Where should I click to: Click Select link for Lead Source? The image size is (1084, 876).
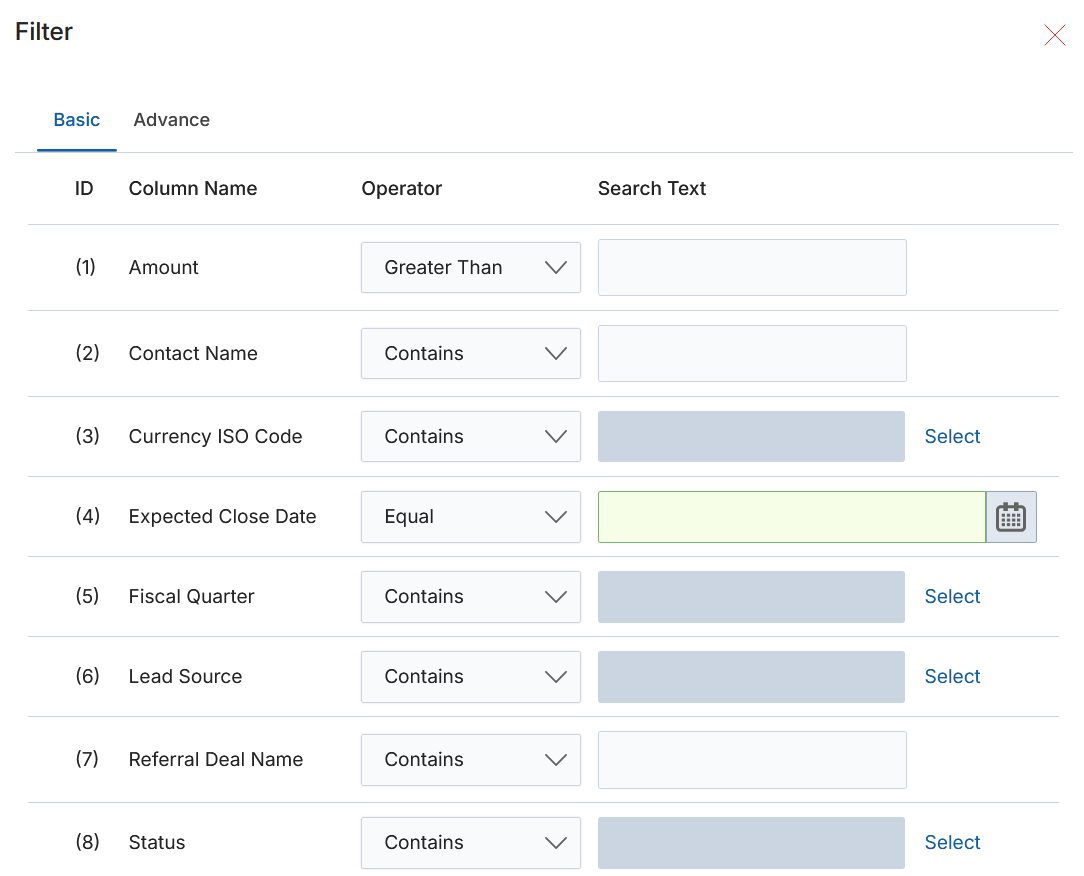point(952,676)
